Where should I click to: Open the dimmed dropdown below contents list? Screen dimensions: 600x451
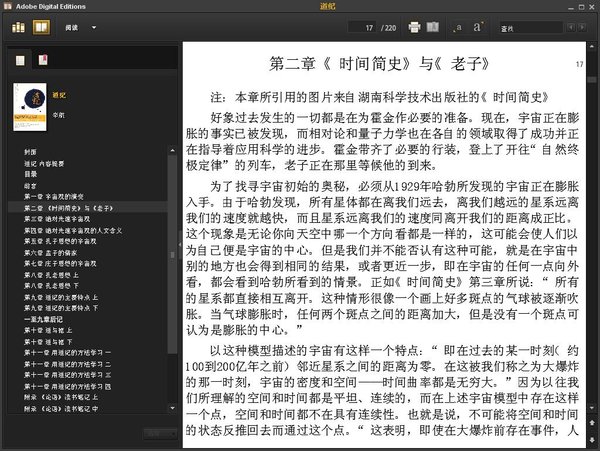[160, 434]
